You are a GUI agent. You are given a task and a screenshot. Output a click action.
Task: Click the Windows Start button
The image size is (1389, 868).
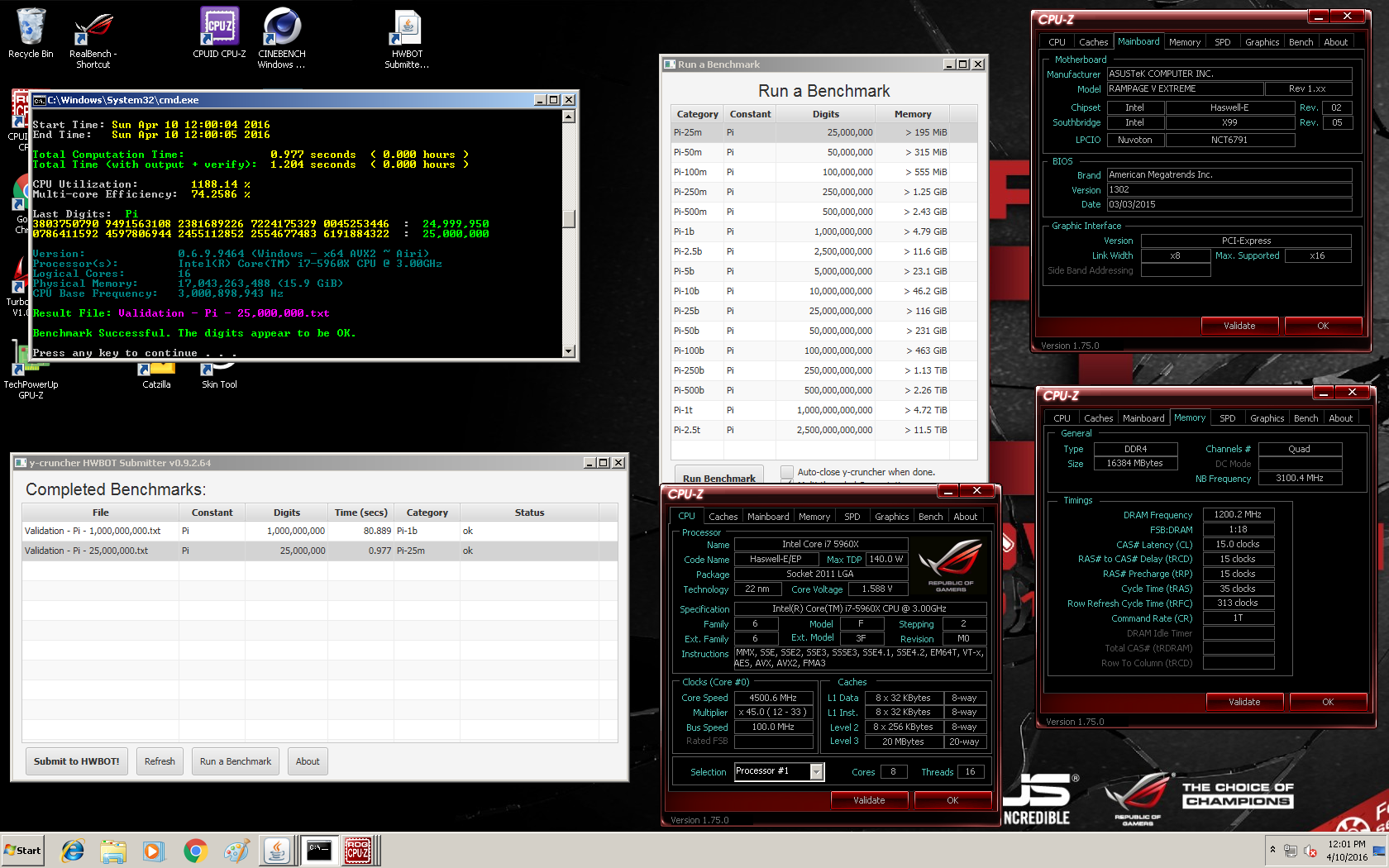pos(23,851)
